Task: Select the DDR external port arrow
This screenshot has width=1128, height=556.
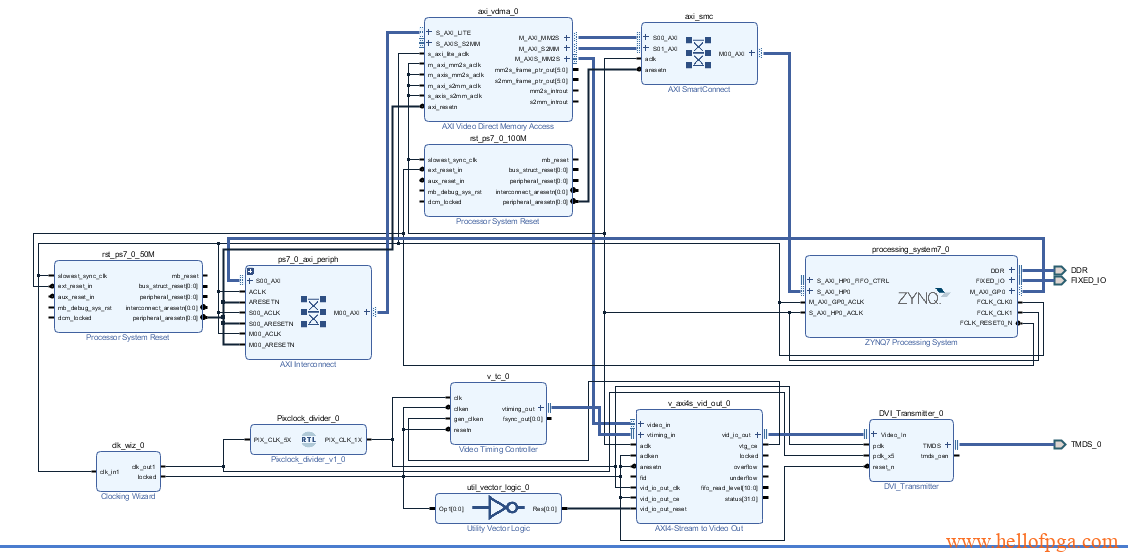Action: 1060,270
